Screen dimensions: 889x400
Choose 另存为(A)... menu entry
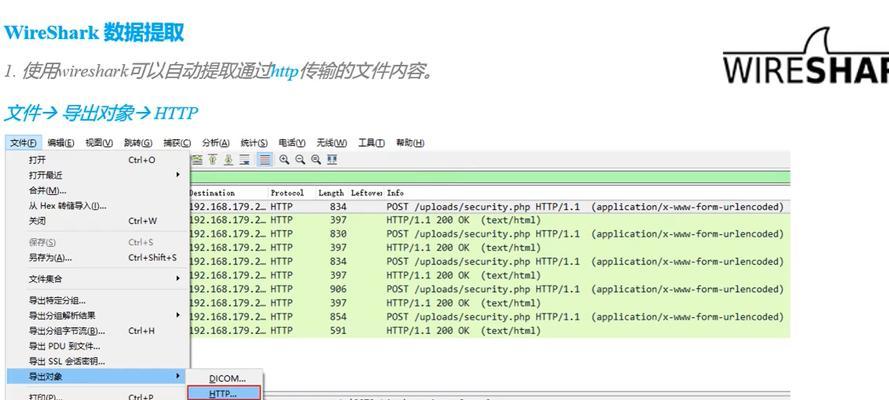point(98,258)
